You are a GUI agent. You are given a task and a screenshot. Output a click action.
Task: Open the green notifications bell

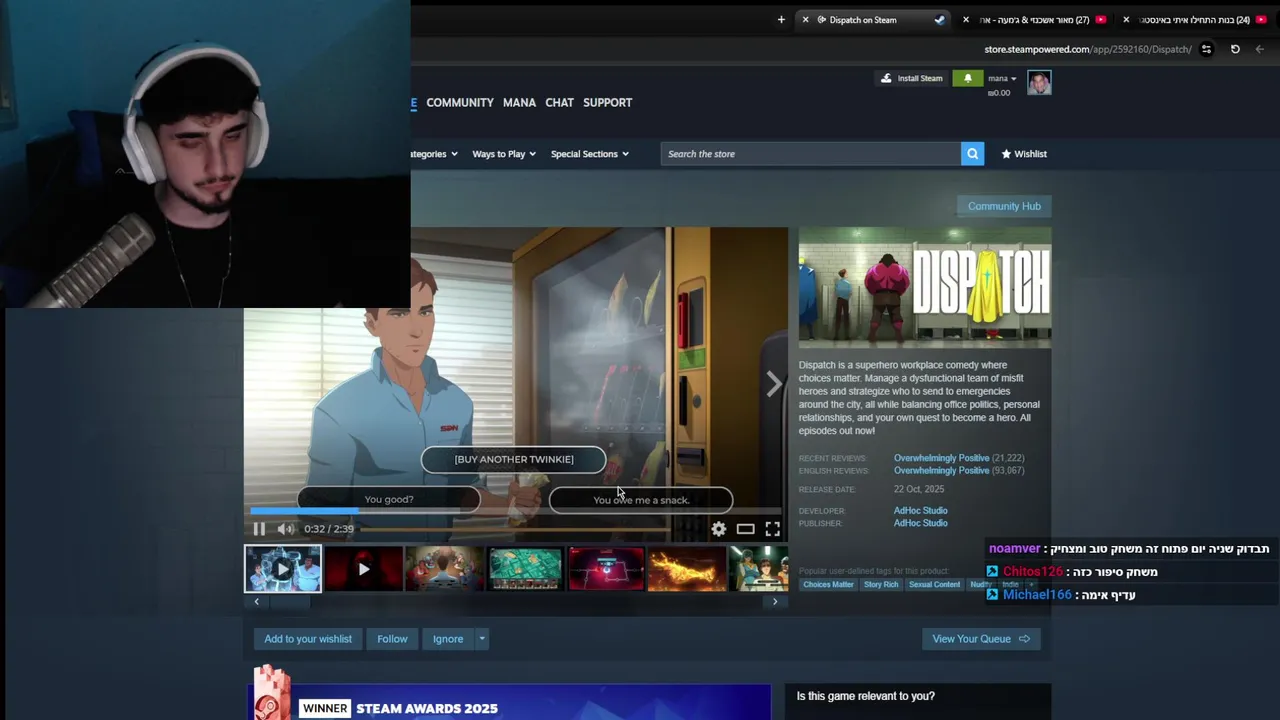pyautogui.click(x=967, y=78)
